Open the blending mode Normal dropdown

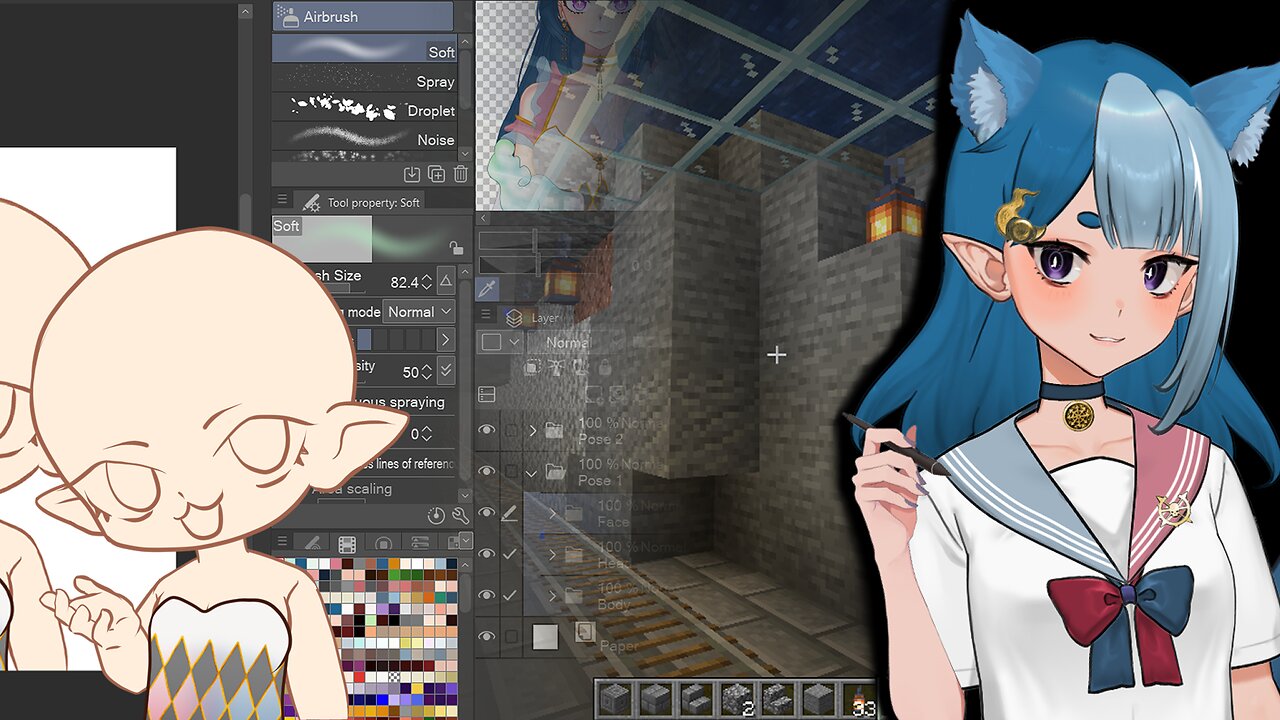(x=420, y=312)
